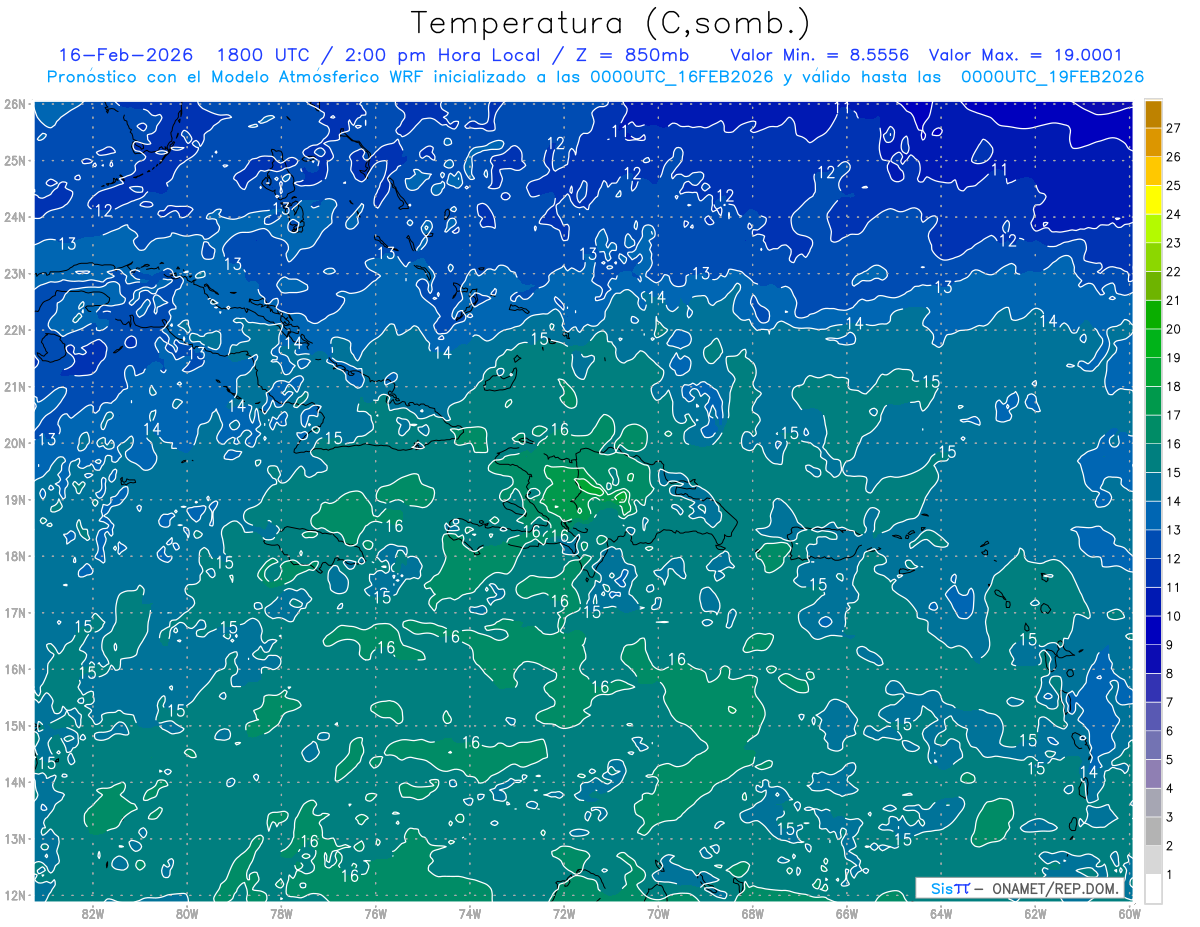Click colorbar legend label 20
The width and height of the screenshot is (1200, 927).
click(1173, 329)
